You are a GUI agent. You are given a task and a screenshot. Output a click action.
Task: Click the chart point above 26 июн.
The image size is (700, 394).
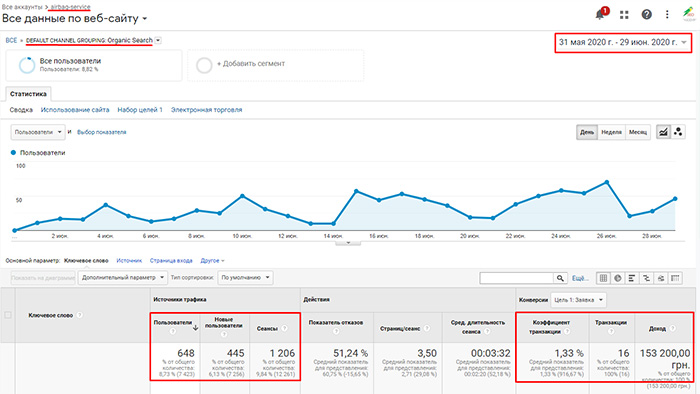tap(607, 182)
